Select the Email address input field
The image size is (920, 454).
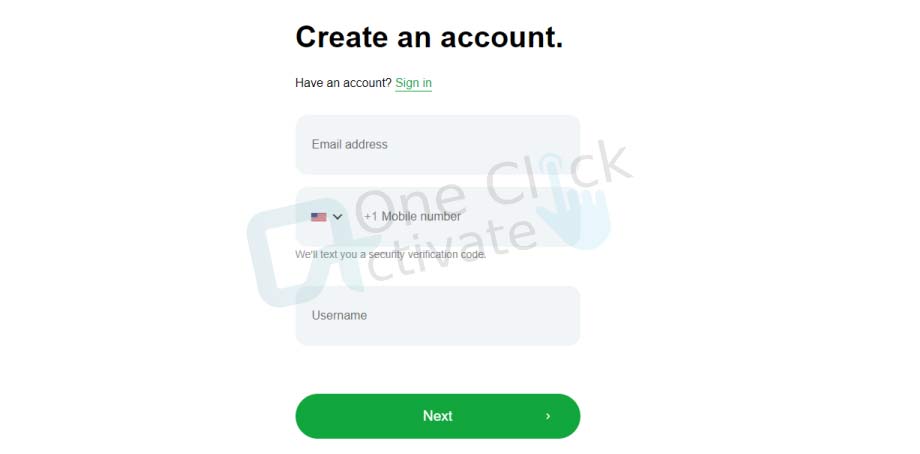coord(438,144)
